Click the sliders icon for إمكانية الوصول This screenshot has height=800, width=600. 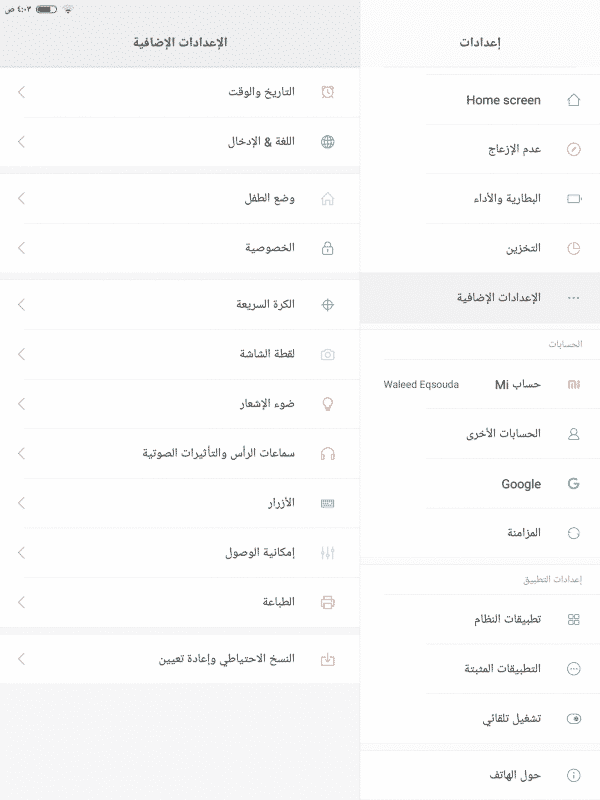click(328, 552)
